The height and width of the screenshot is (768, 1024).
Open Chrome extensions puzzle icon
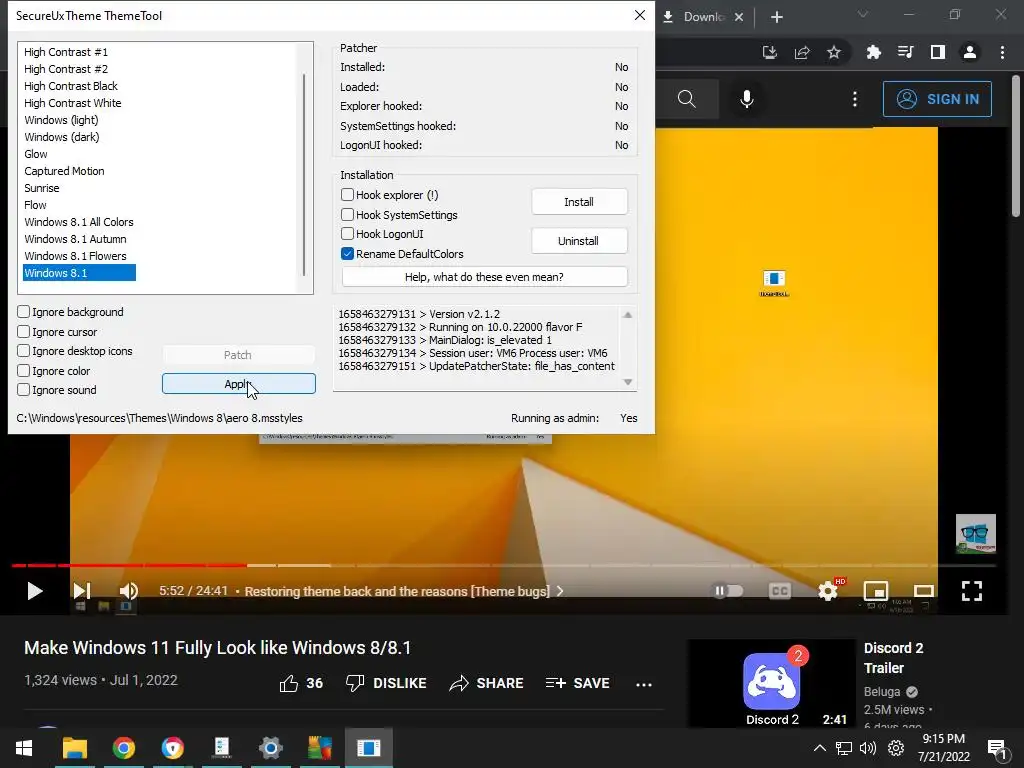(873, 52)
